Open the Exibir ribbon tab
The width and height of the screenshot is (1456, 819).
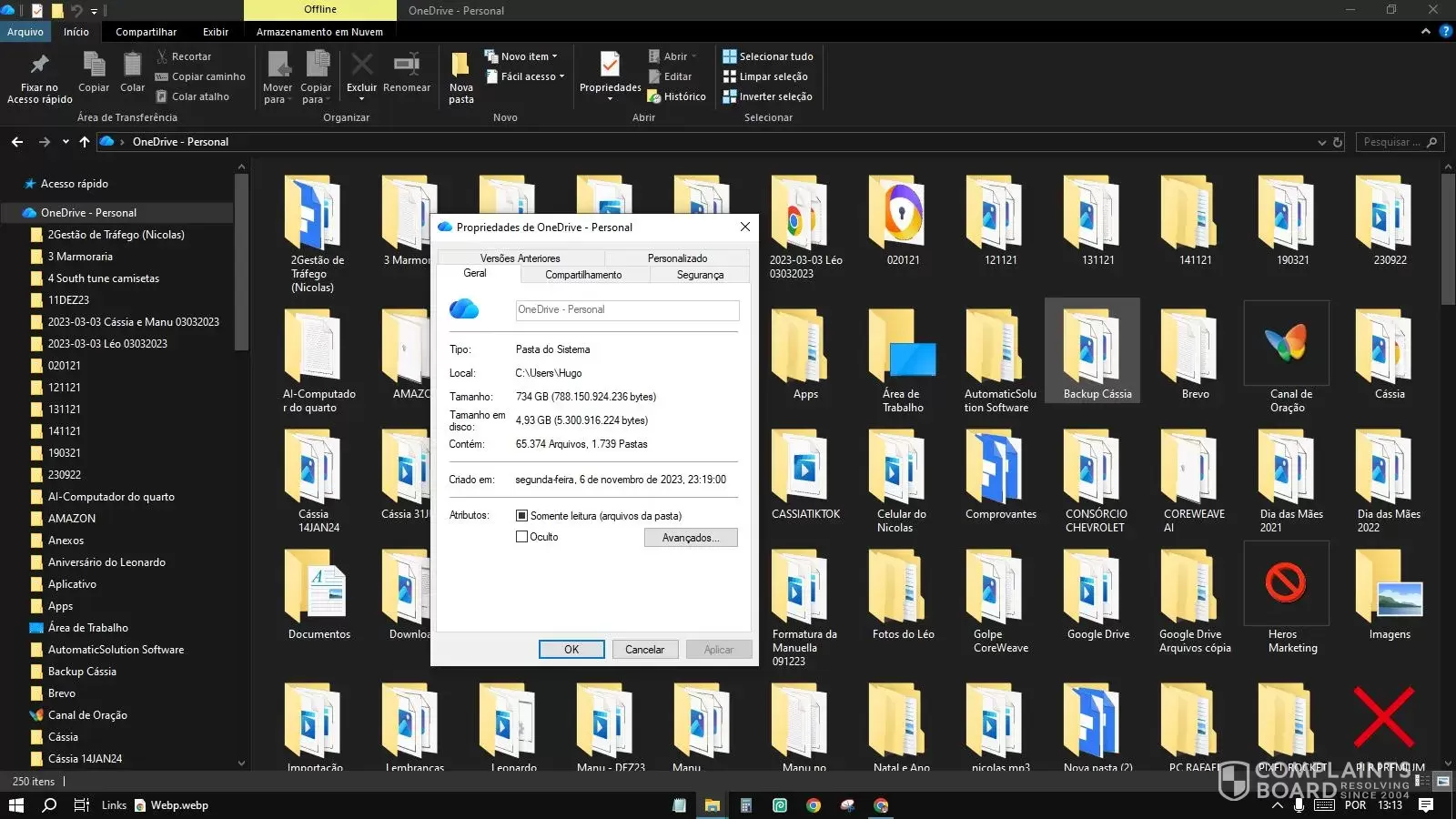pos(216,32)
